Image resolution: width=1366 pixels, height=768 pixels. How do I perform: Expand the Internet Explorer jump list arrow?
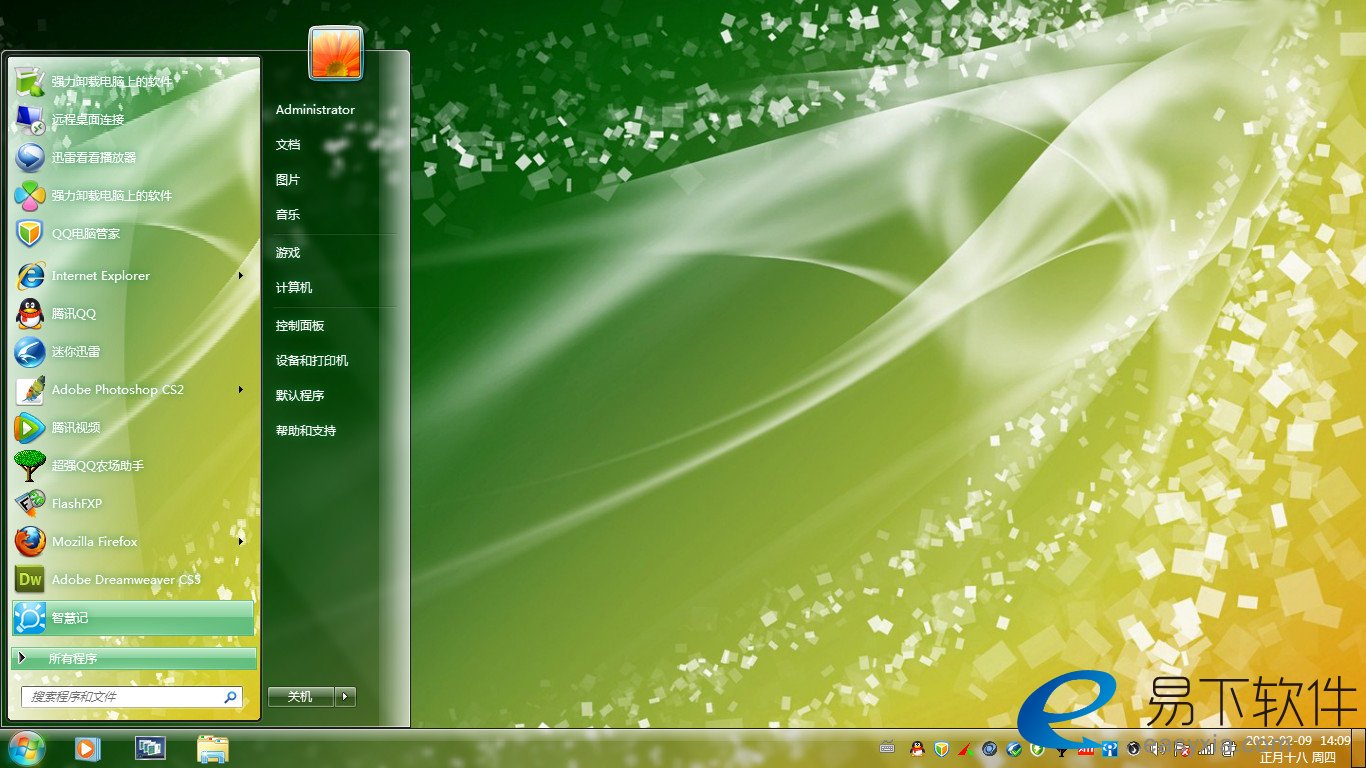[x=241, y=276]
